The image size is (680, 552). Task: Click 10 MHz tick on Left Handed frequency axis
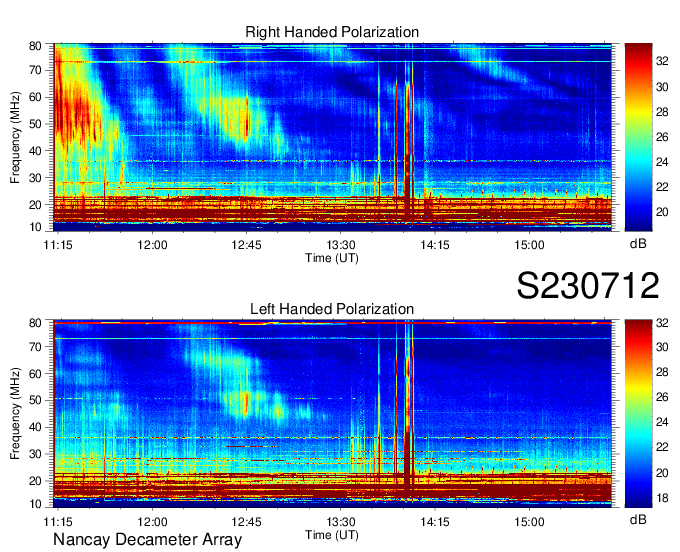35,504
